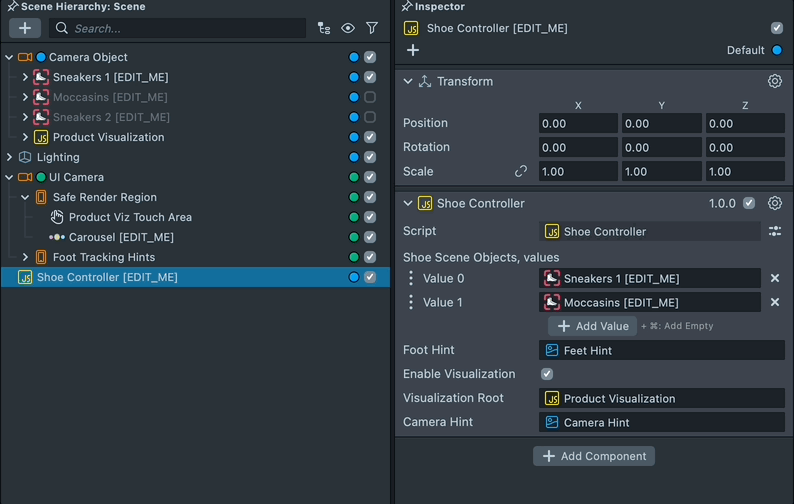Screen dimensions: 794x504
Task: Click the plus icon under inspector name
Action: point(413,50)
